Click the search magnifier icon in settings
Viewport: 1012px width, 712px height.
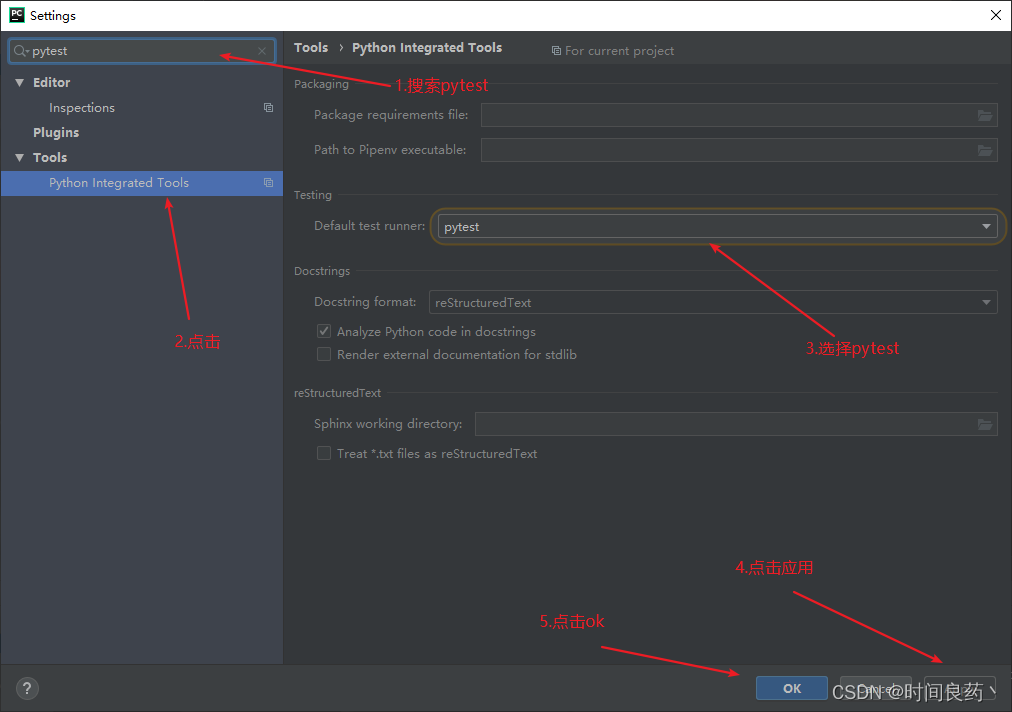[x=21, y=51]
